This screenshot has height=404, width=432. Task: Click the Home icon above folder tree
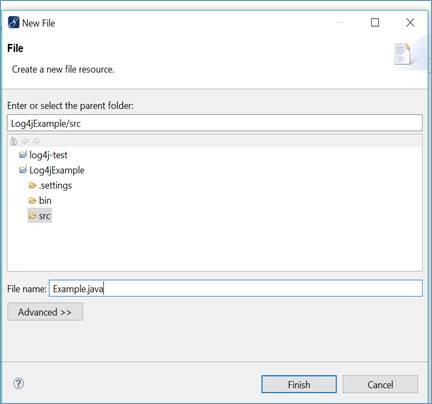(x=14, y=141)
